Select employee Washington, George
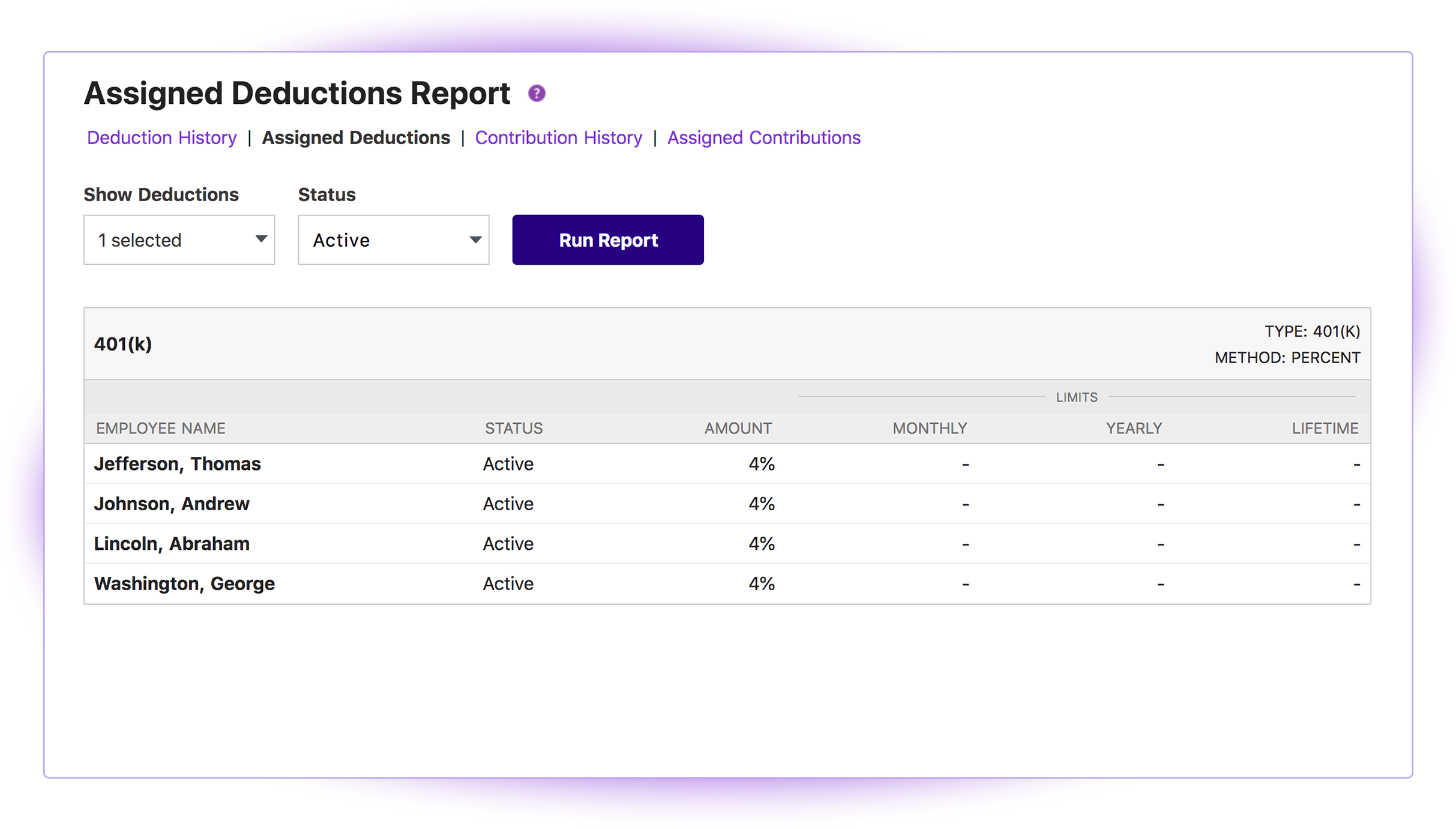1456x829 pixels. pyautogui.click(x=184, y=583)
